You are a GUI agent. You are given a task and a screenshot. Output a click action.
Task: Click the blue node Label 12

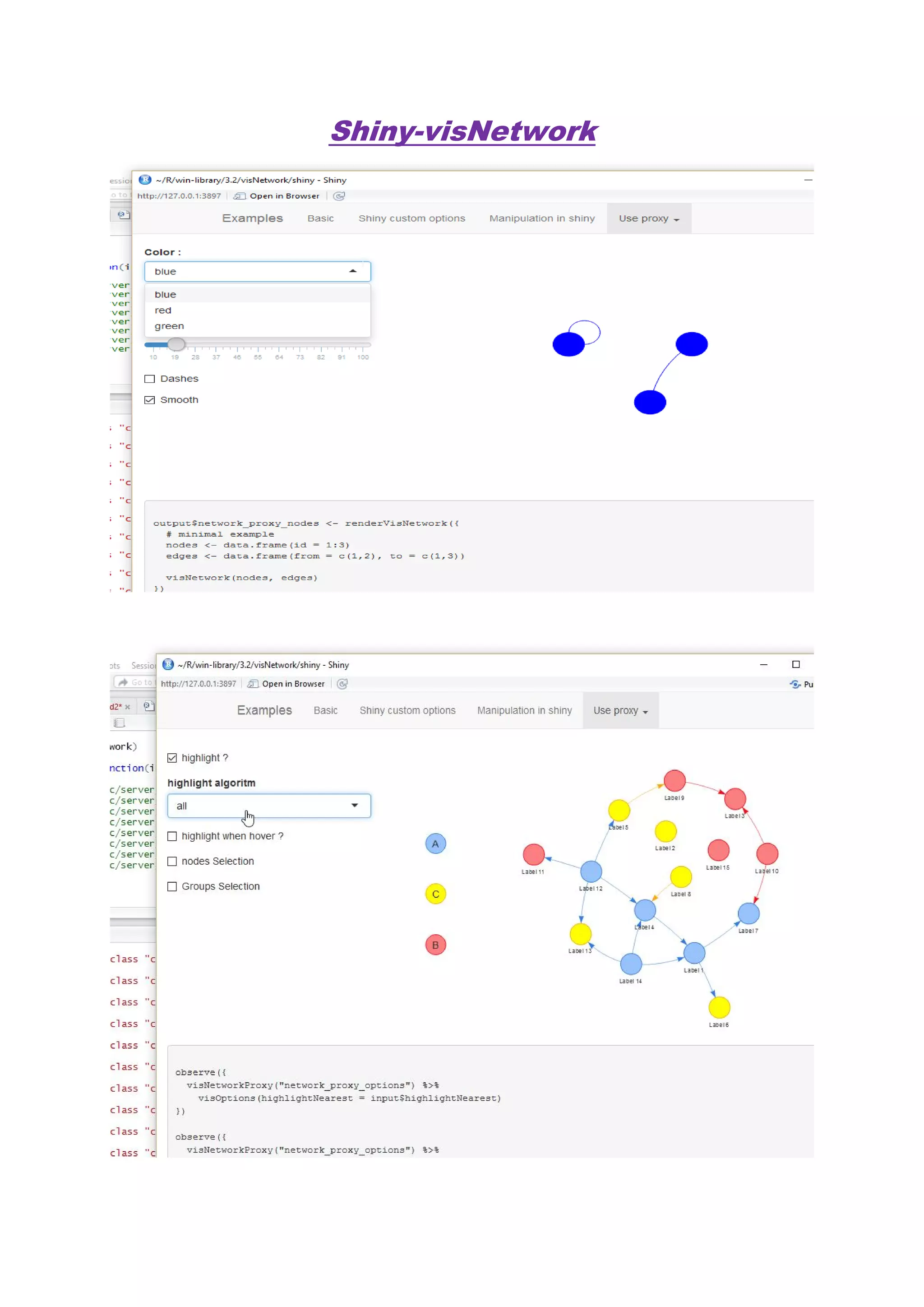[591, 871]
